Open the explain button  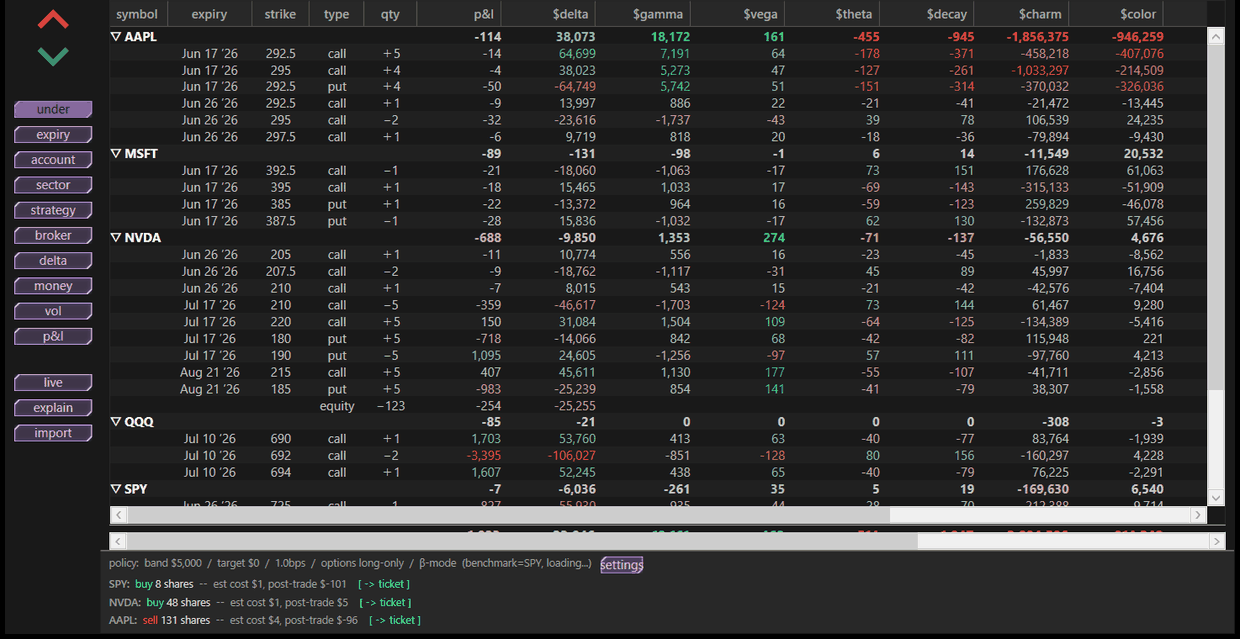pos(53,407)
